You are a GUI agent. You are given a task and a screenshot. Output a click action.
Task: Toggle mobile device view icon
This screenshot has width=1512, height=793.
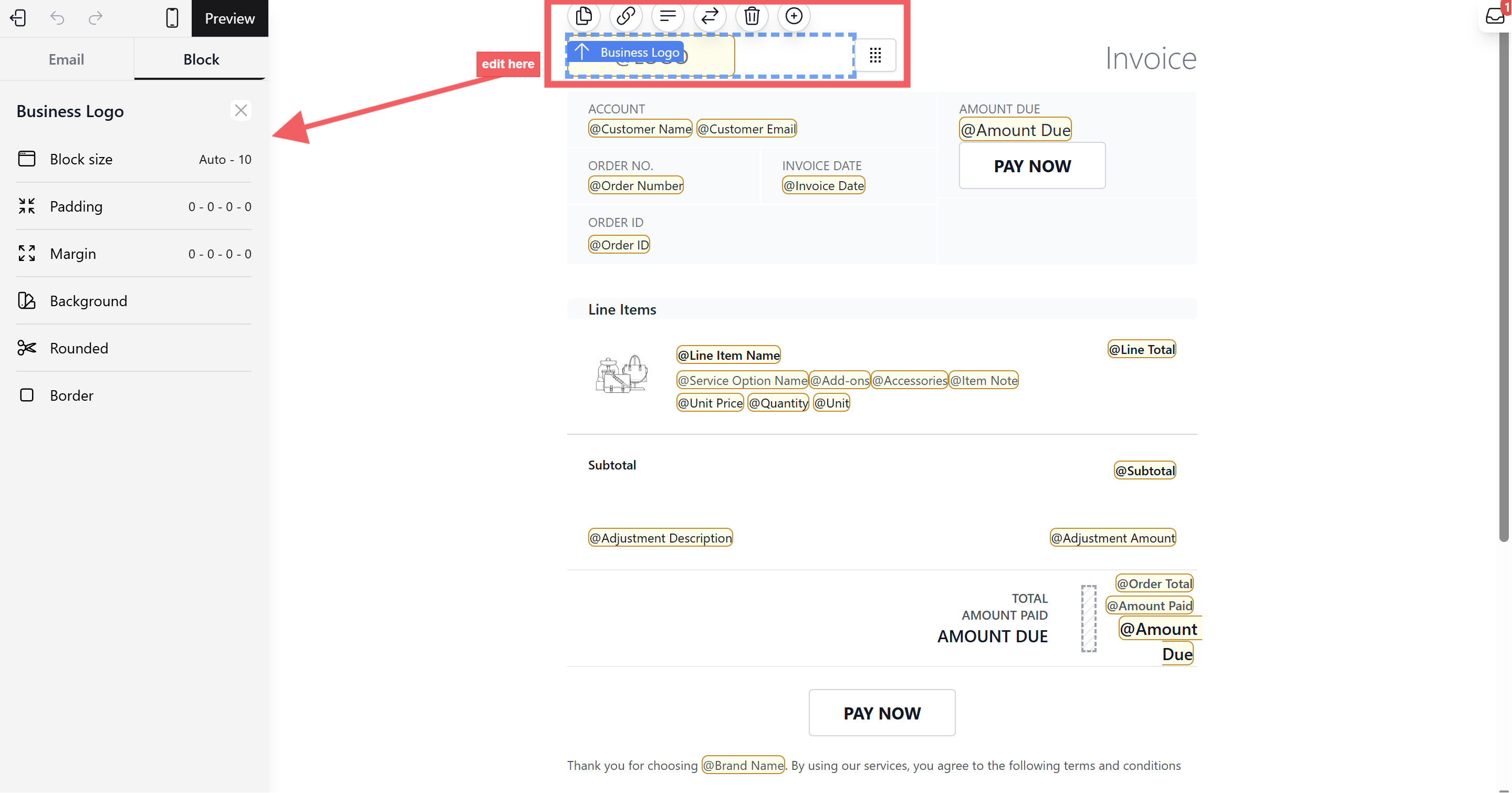172,18
